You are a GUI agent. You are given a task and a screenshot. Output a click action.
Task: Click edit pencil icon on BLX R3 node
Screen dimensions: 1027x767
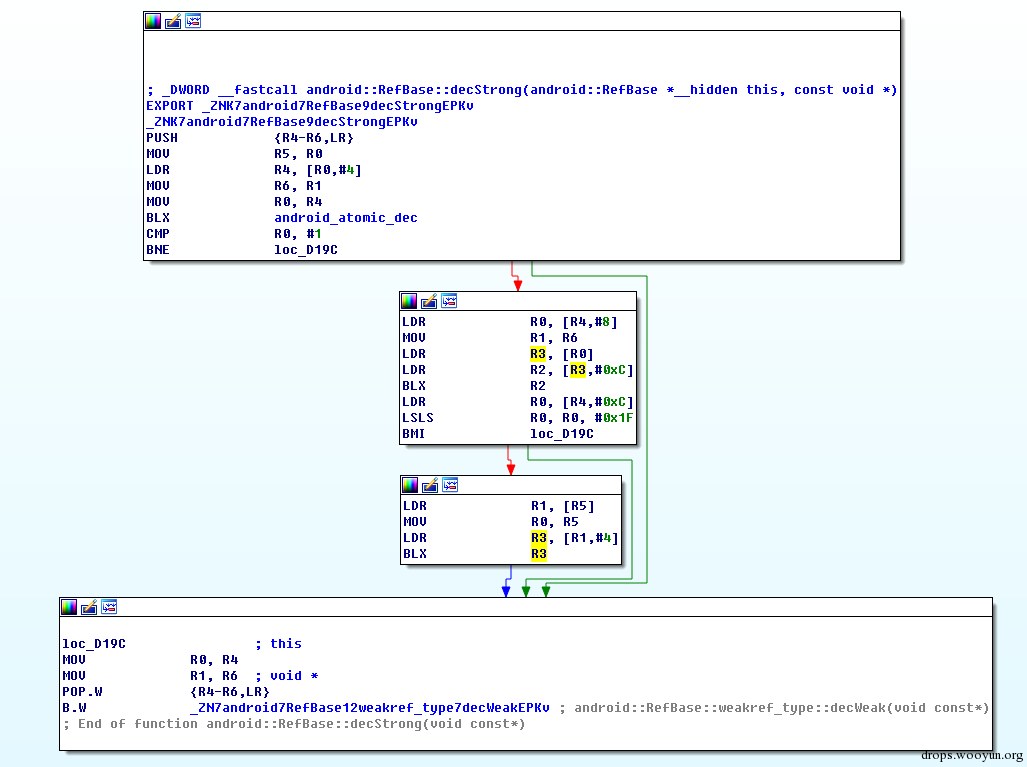430,485
